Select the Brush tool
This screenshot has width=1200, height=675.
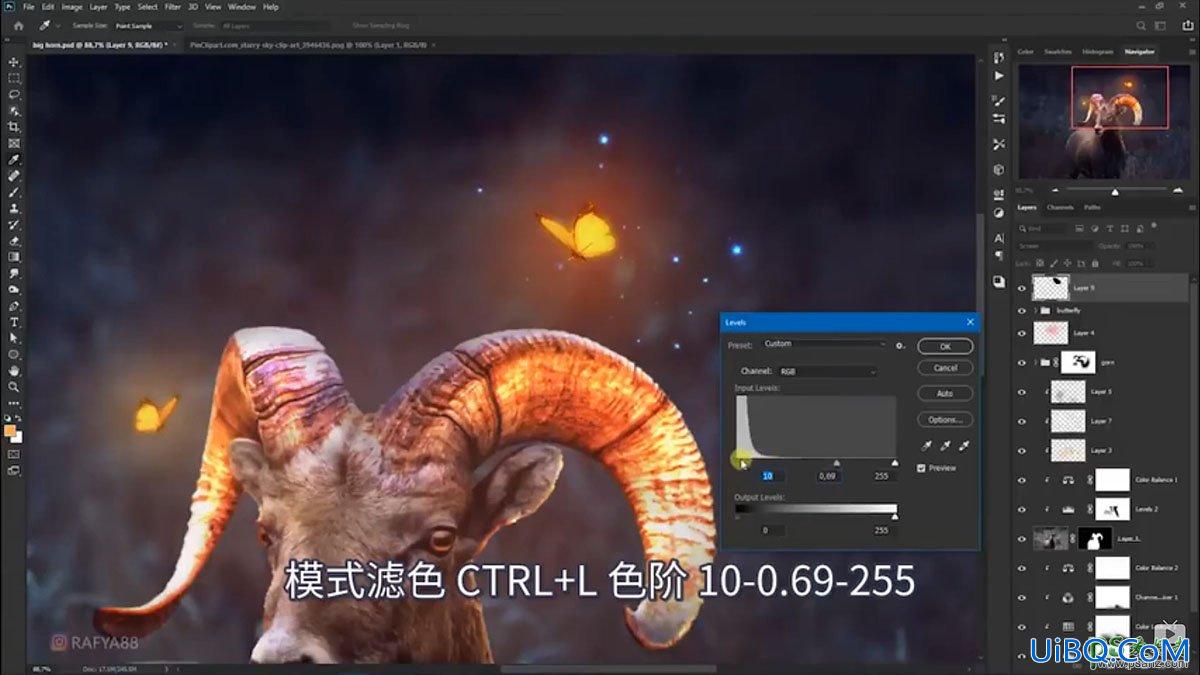(x=14, y=192)
